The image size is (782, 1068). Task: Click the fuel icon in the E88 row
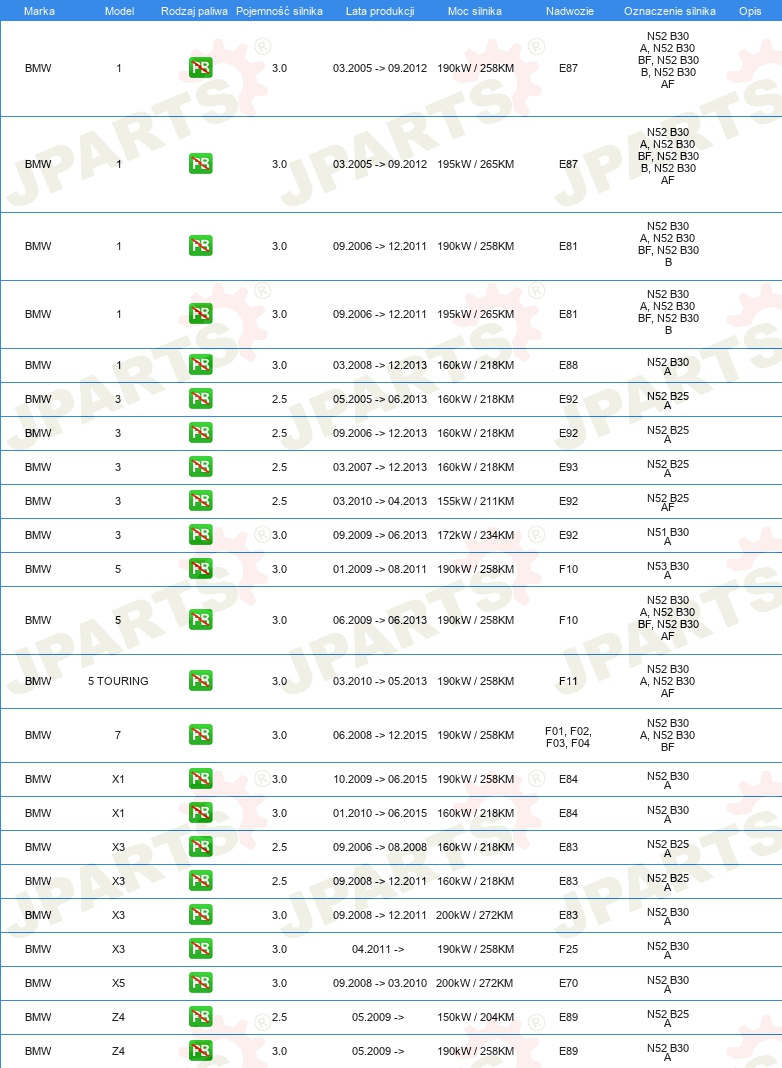(x=200, y=365)
